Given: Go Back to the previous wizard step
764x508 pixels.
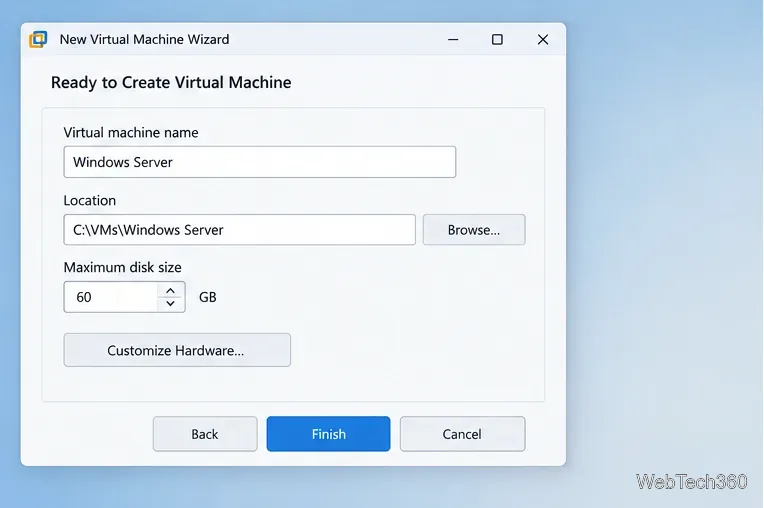Looking at the screenshot, I should [x=205, y=434].
